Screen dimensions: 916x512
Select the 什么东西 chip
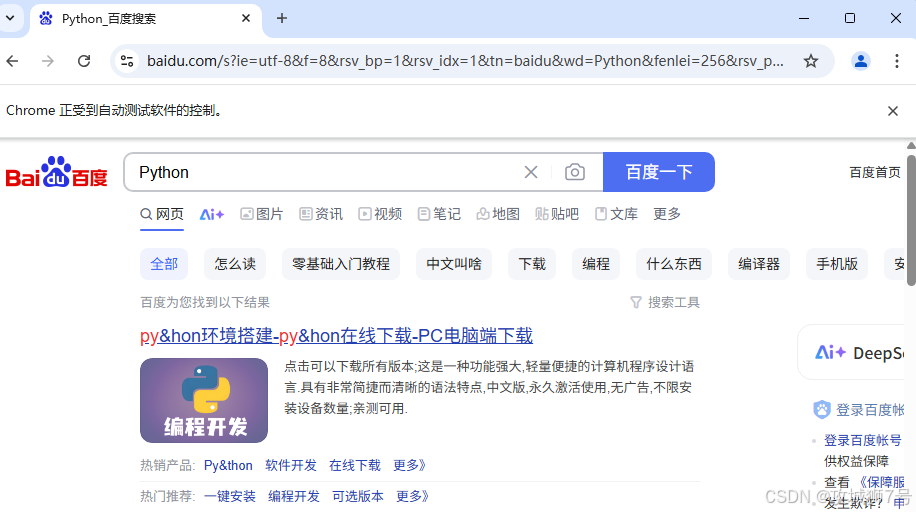(674, 264)
